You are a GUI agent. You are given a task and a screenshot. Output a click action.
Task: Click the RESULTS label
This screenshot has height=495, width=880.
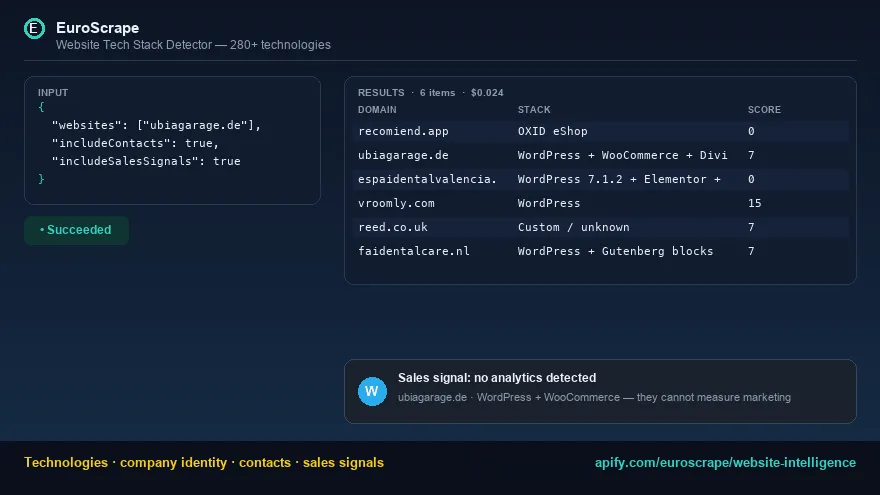pos(381,93)
